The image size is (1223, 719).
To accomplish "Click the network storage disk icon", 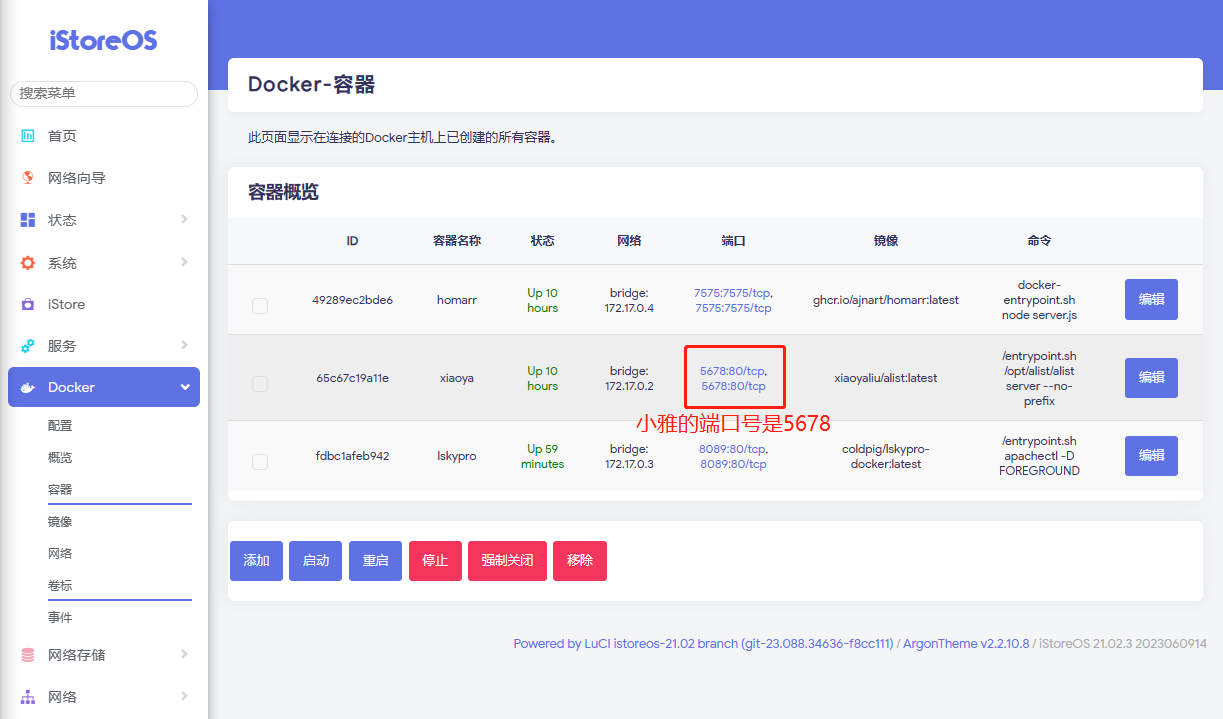I will [28, 655].
